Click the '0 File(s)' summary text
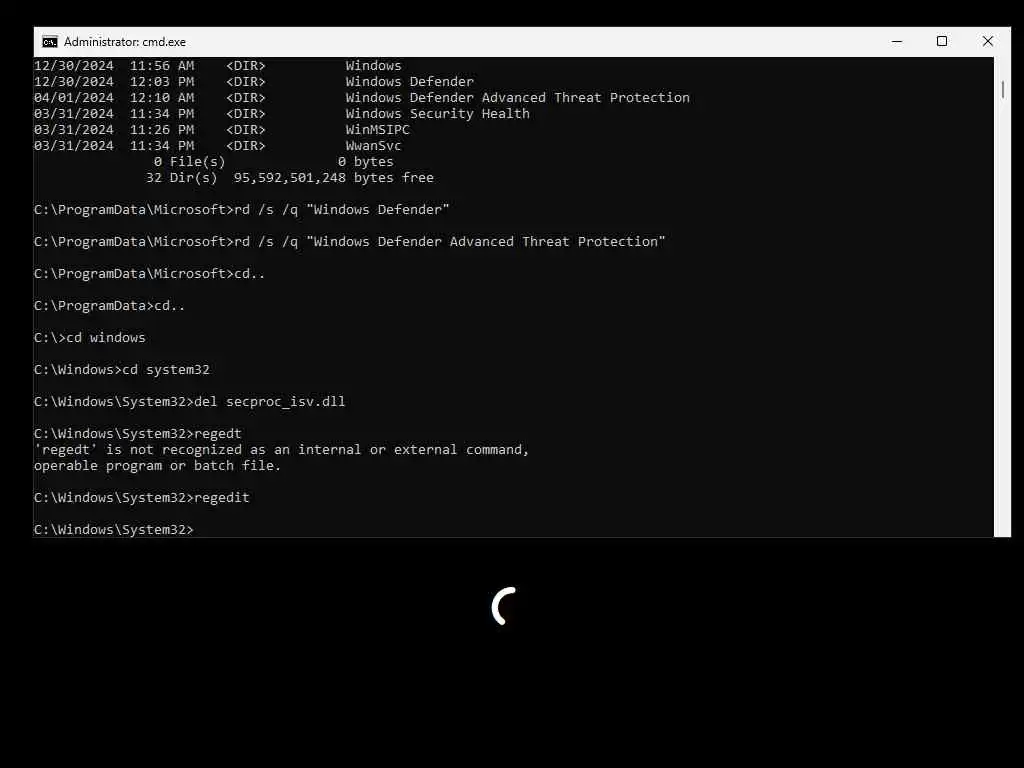The image size is (1024, 768). click(189, 161)
